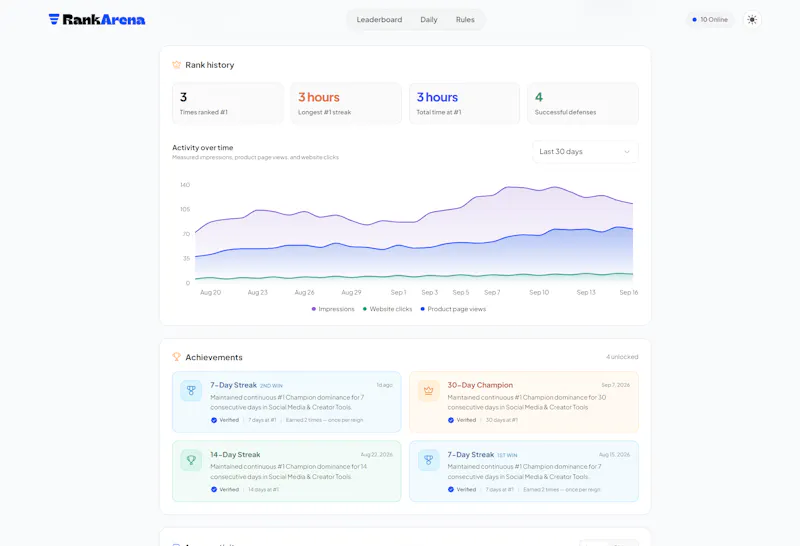Open the Last 30 days dropdown
The width and height of the screenshot is (800, 546).
[x=585, y=152]
